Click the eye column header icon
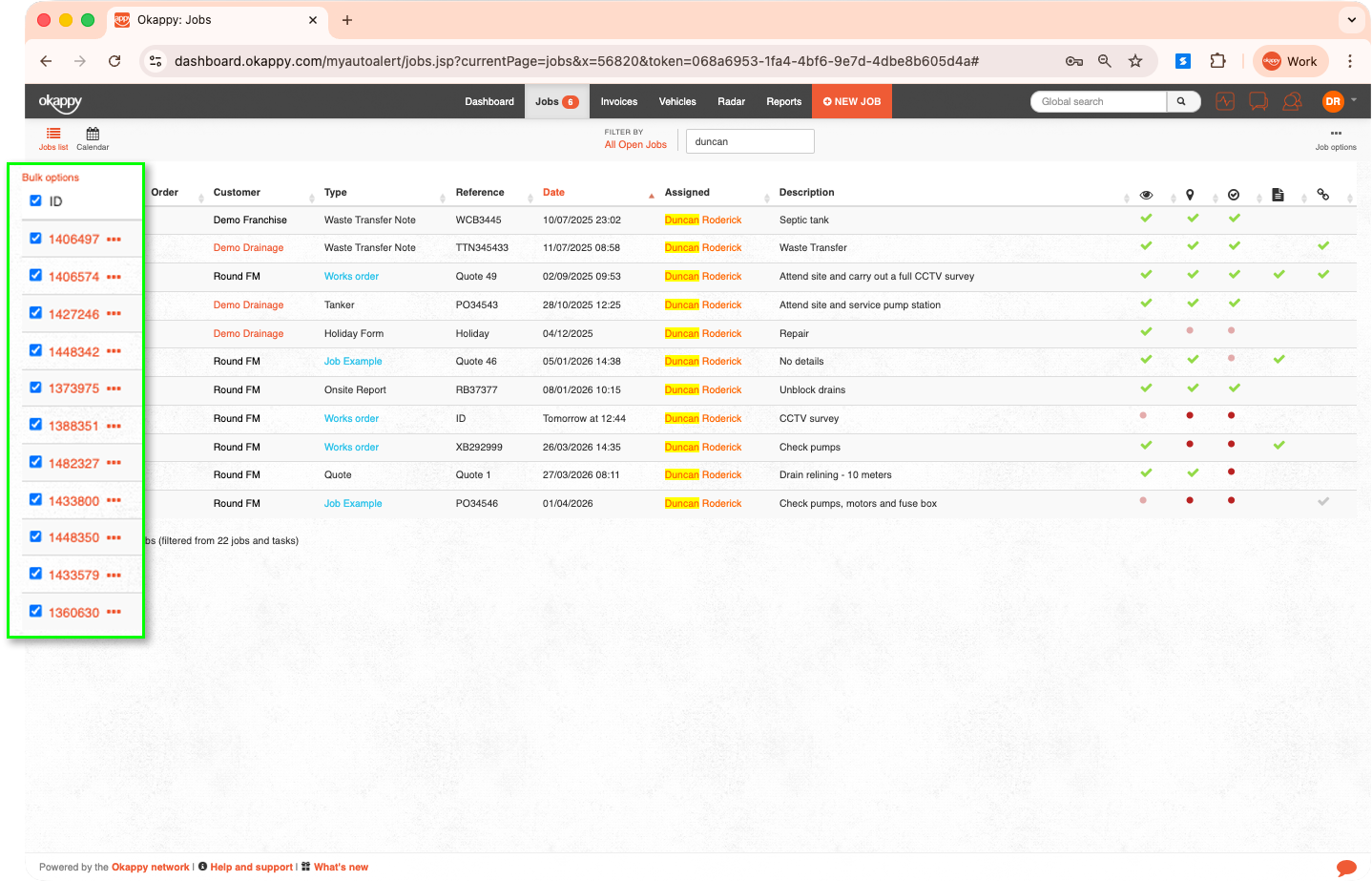The width and height of the screenshot is (1372, 881). [x=1147, y=194]
